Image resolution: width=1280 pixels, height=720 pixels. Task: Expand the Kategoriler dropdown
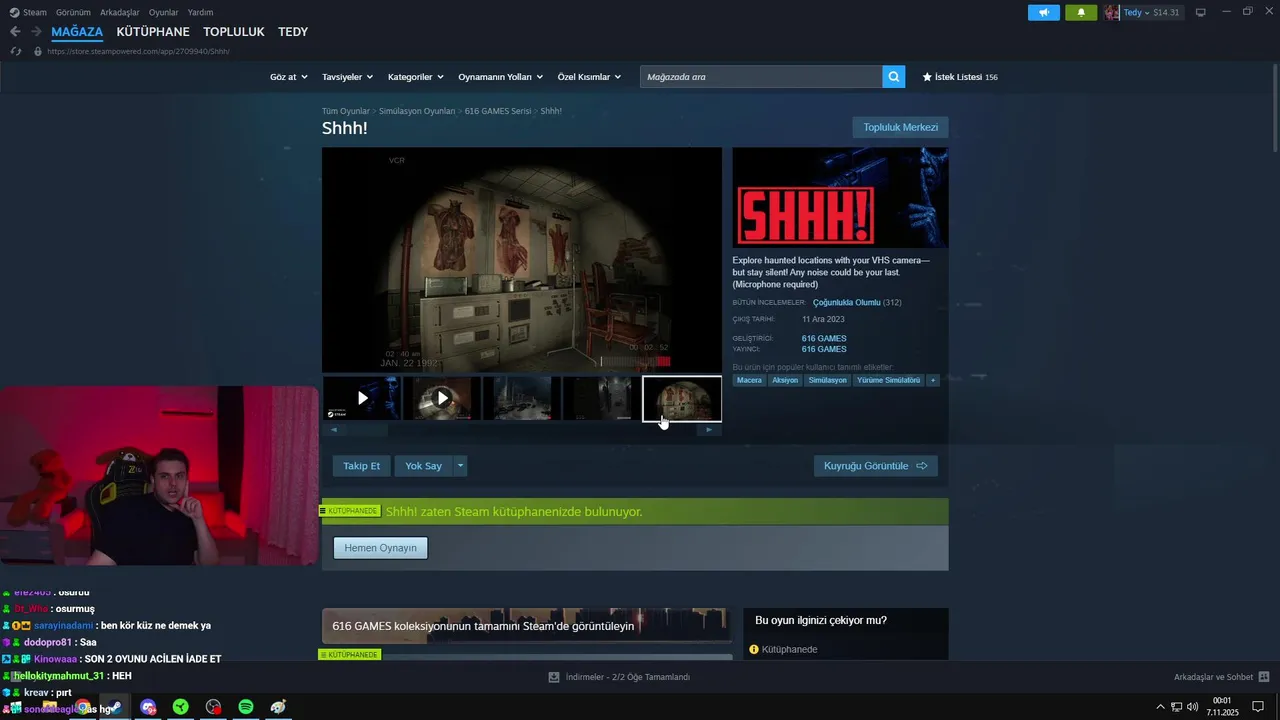click(415, 77)
